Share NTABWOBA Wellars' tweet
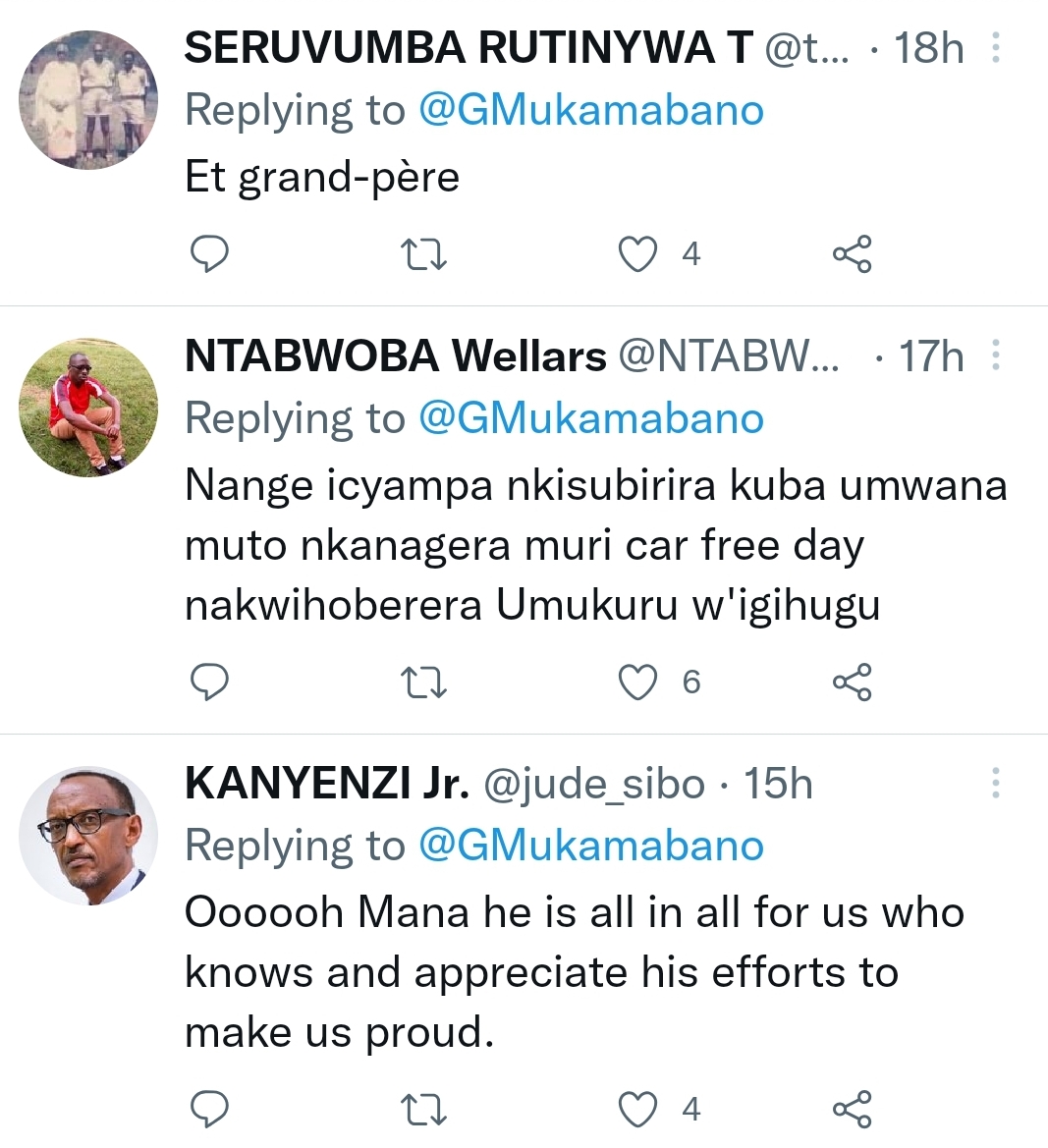1048x1148 pixels. click(852, 682)
